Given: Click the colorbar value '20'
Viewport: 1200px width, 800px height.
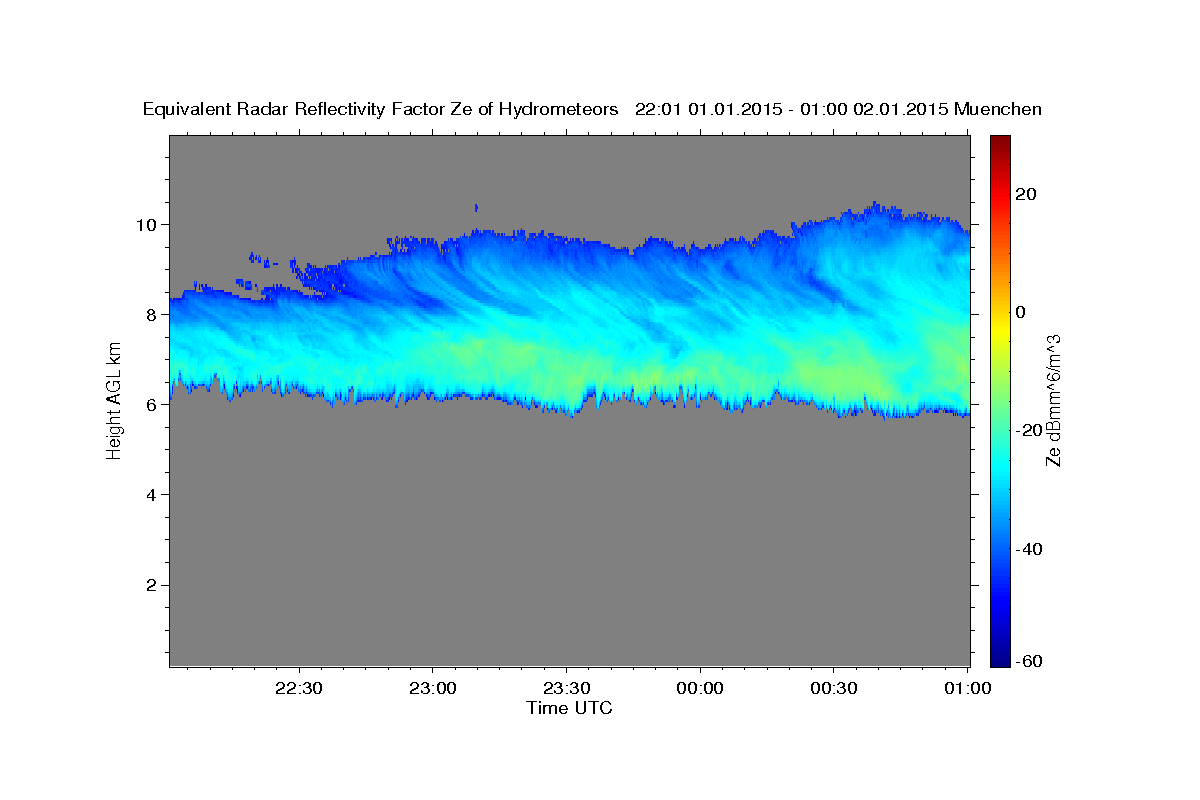Looking at the screenshot, I should [1025, 194].
